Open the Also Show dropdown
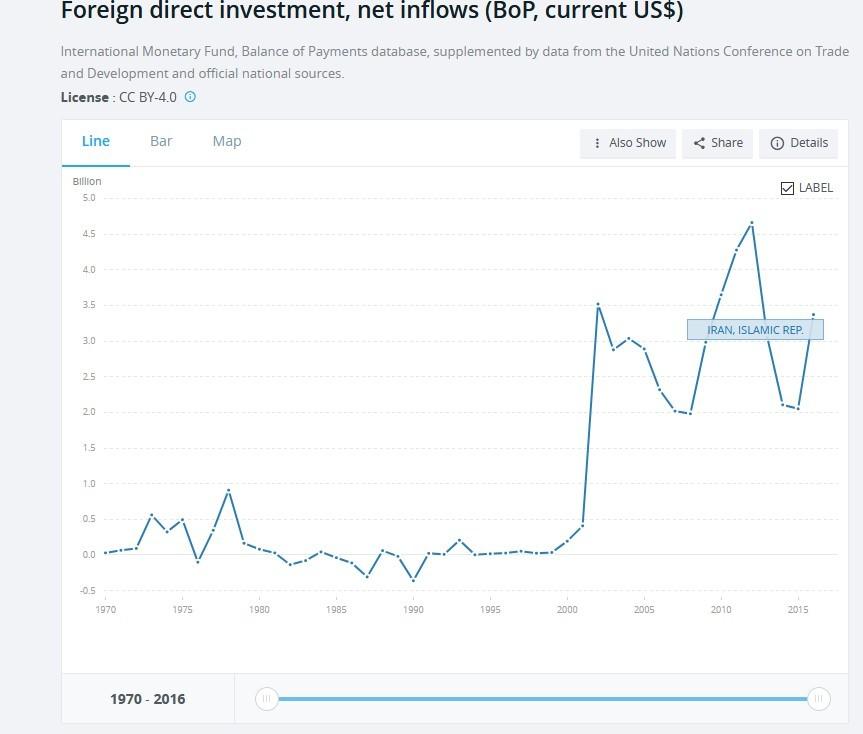 629,143
